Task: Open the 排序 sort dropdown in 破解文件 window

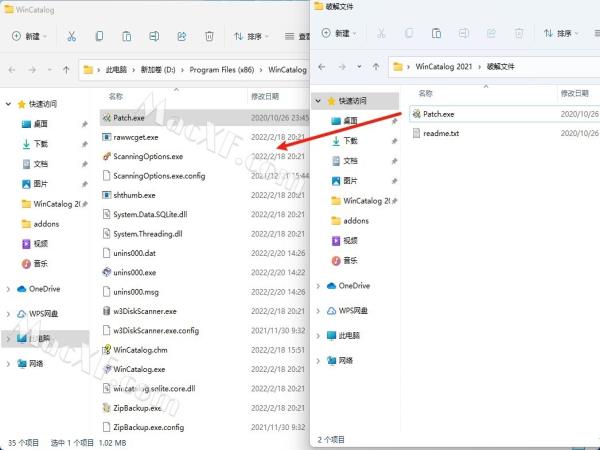Action: [x=561, y=33]
